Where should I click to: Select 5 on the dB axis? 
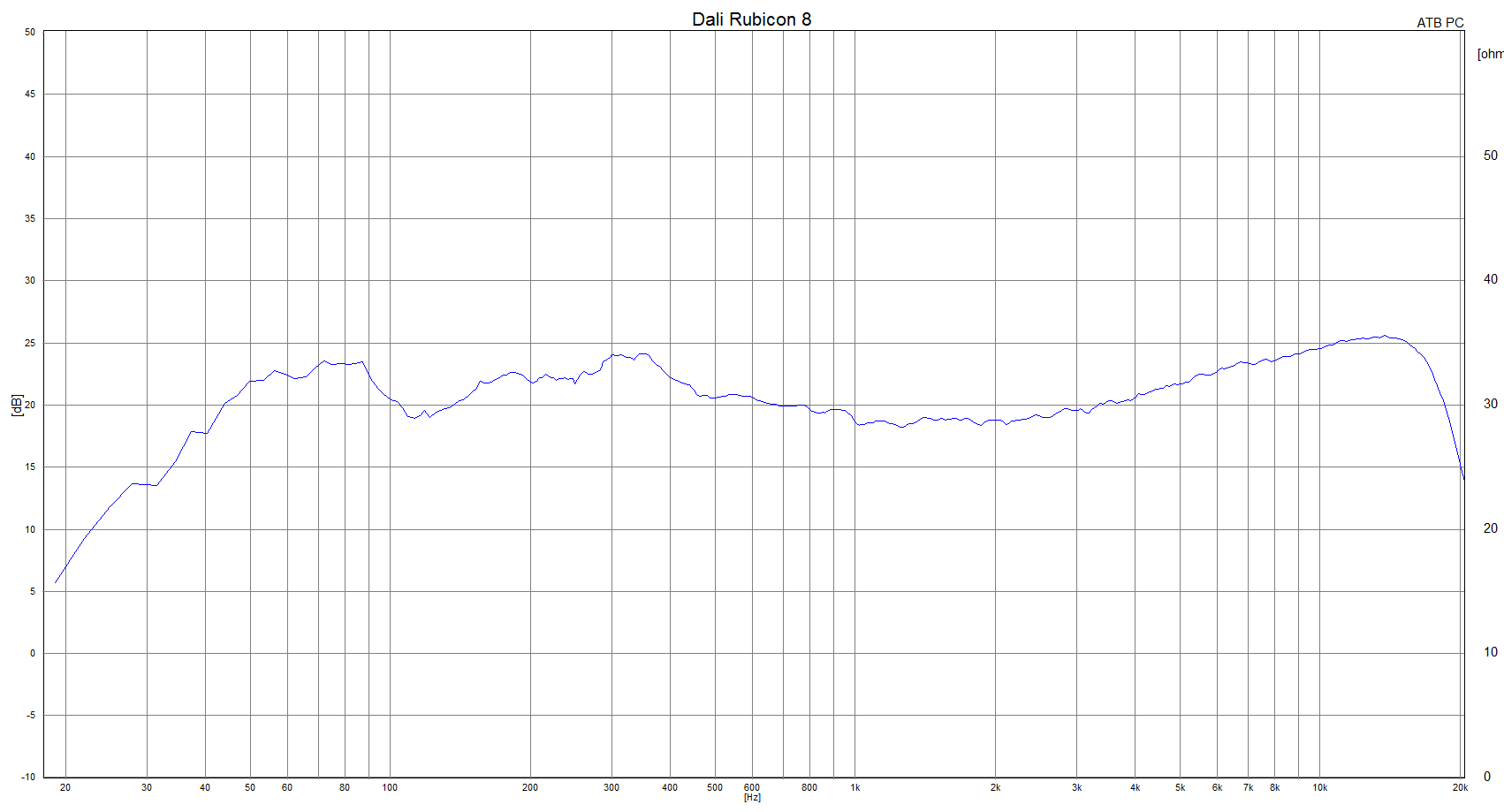pos(33,591)
